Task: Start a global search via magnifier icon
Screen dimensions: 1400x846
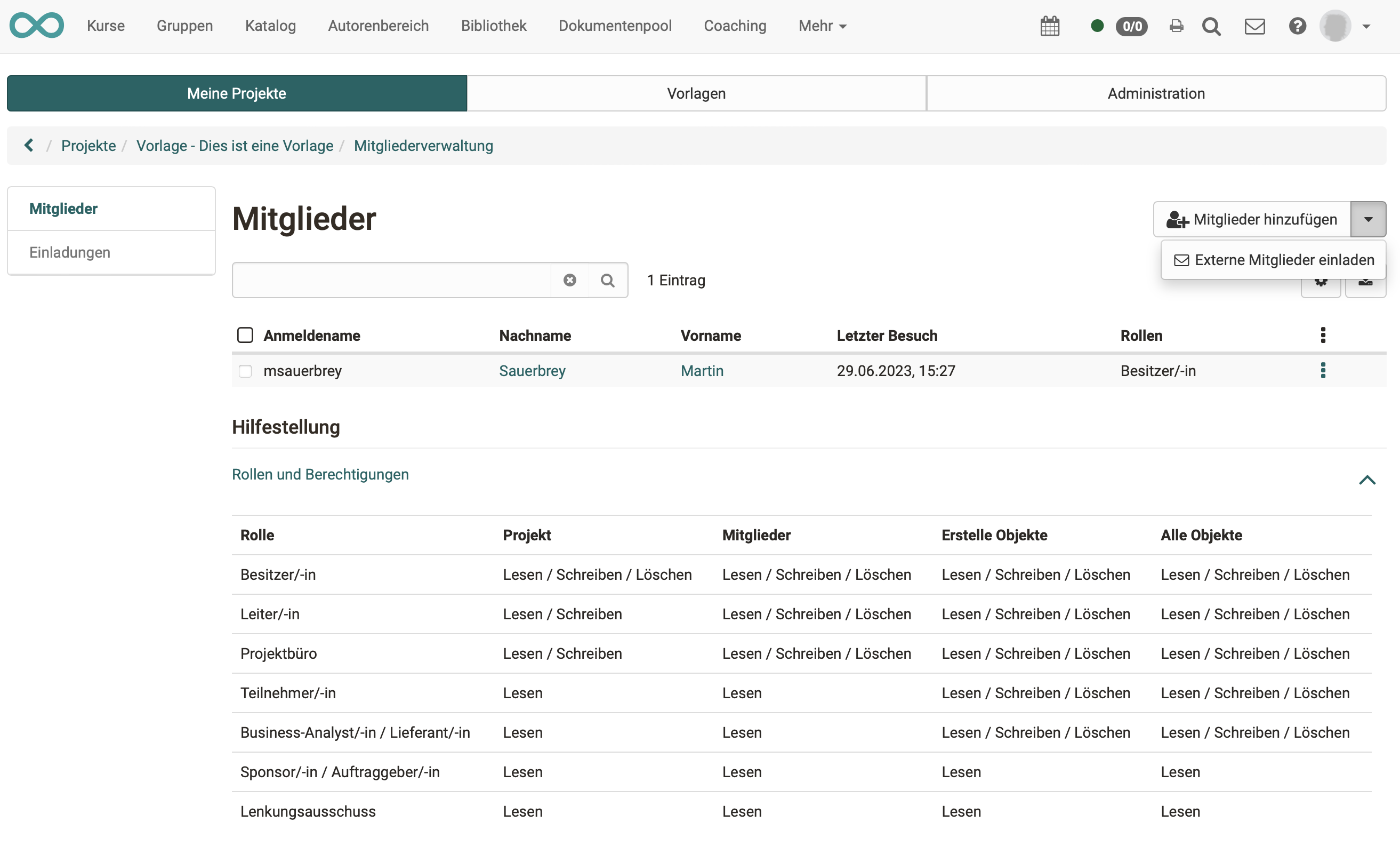Action: point(1212,26)
